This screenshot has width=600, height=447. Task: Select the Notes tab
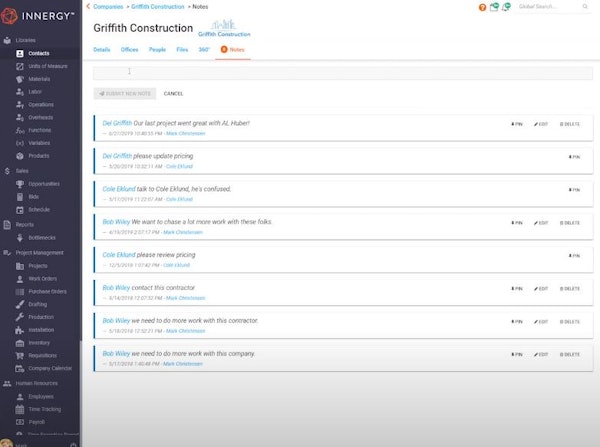233,50
